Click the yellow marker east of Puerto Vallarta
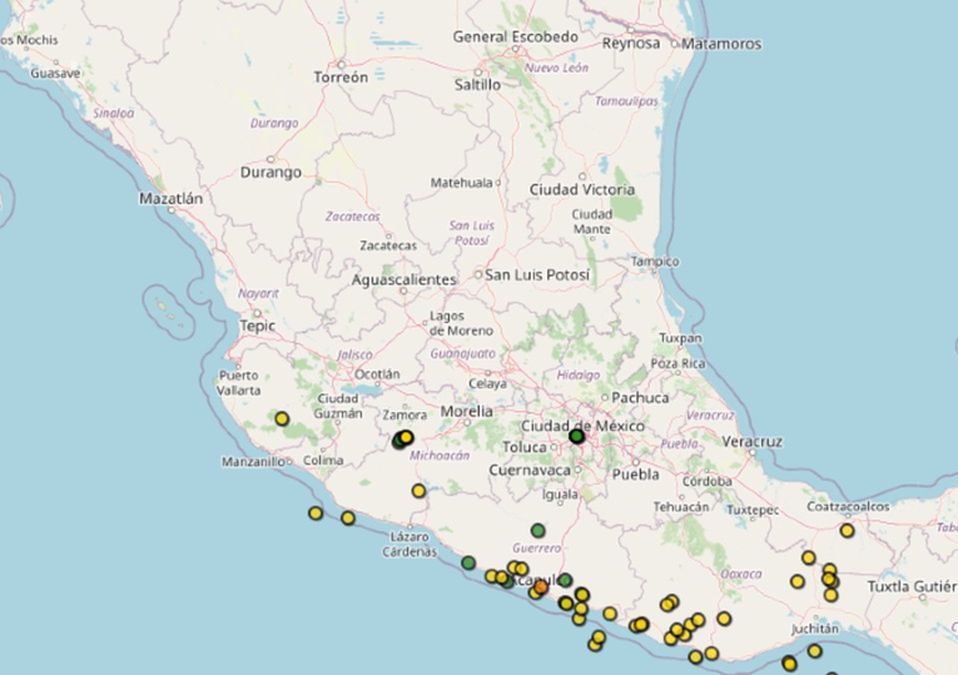The width and height of the screenshot is (958, 675). [282, 418]
